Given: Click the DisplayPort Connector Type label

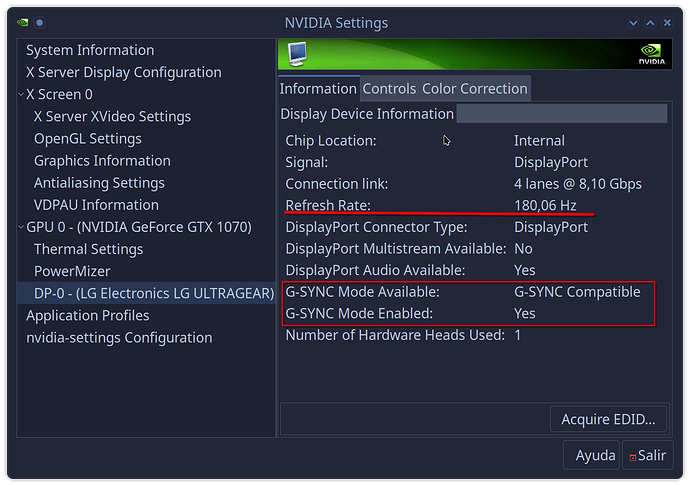Looking at the screenshot, I should 376,227.
